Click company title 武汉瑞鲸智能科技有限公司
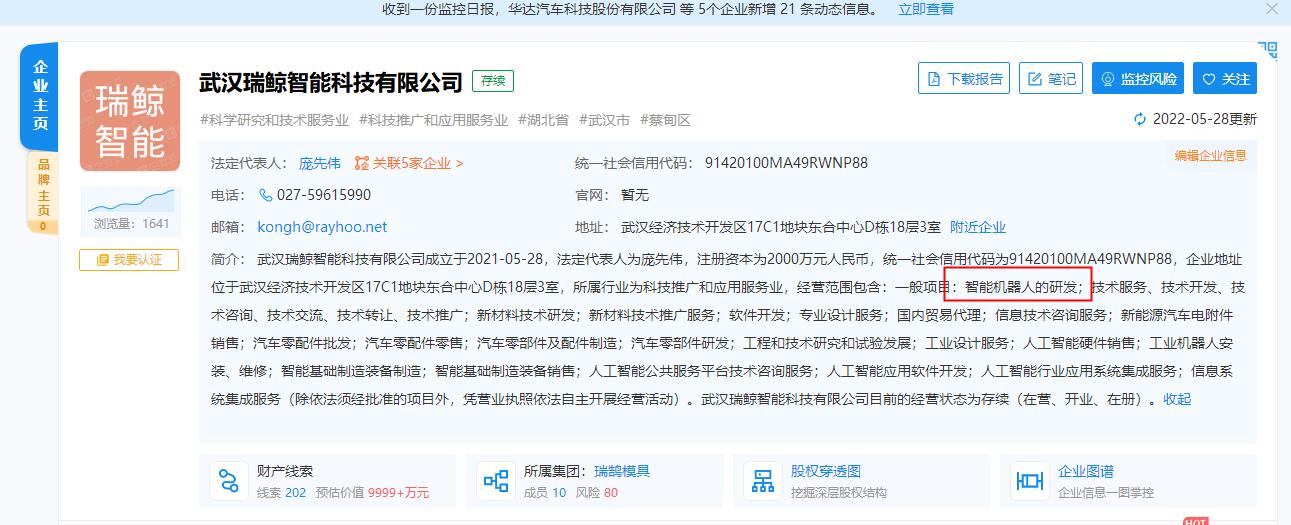The image size is (1291, 525). pos(331,81)
